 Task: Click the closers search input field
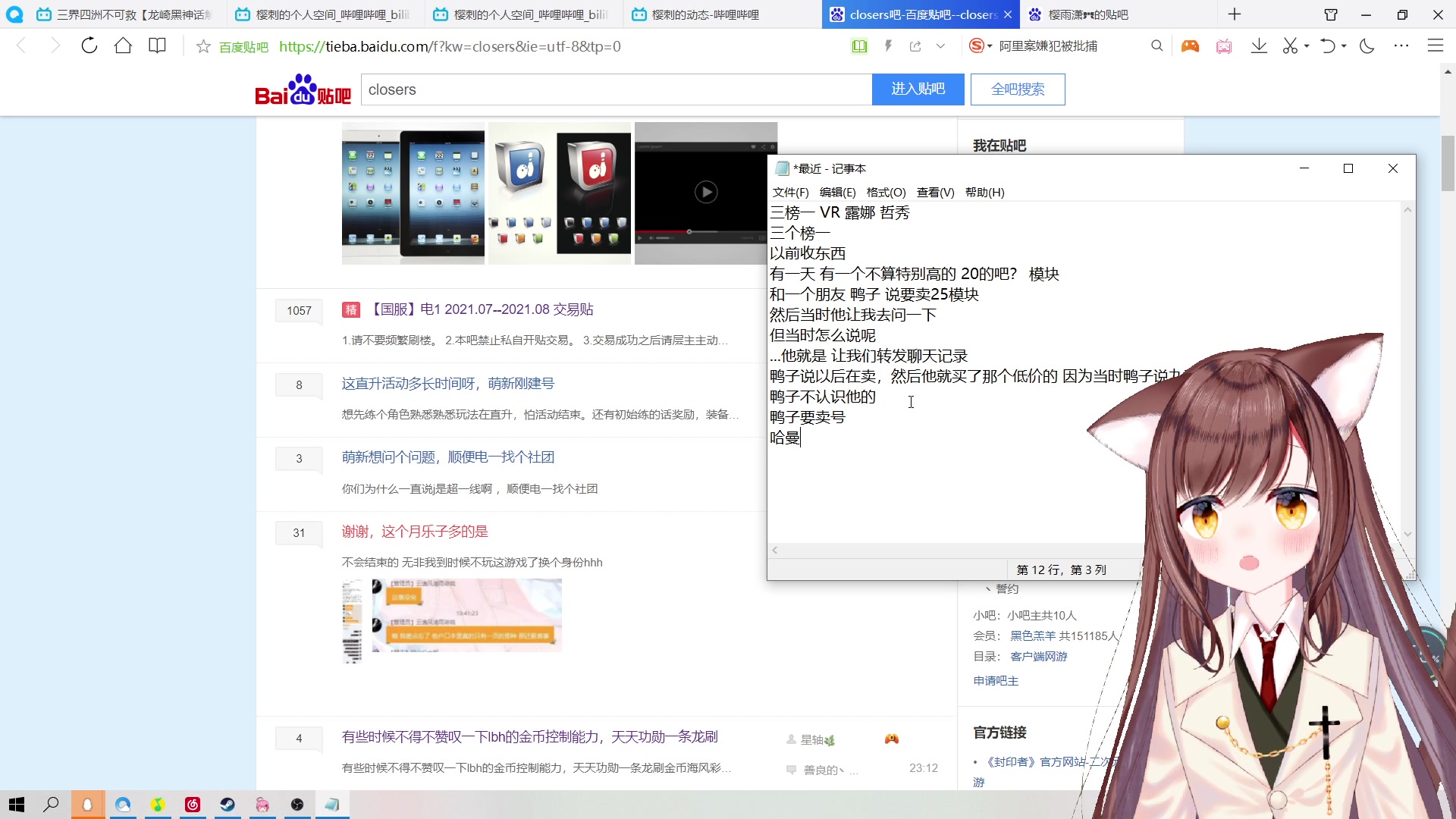(x=616, y=89)
